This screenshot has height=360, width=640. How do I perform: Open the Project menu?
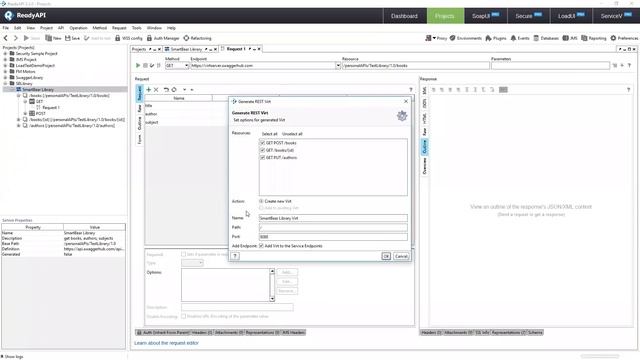[x=46, y=28]
